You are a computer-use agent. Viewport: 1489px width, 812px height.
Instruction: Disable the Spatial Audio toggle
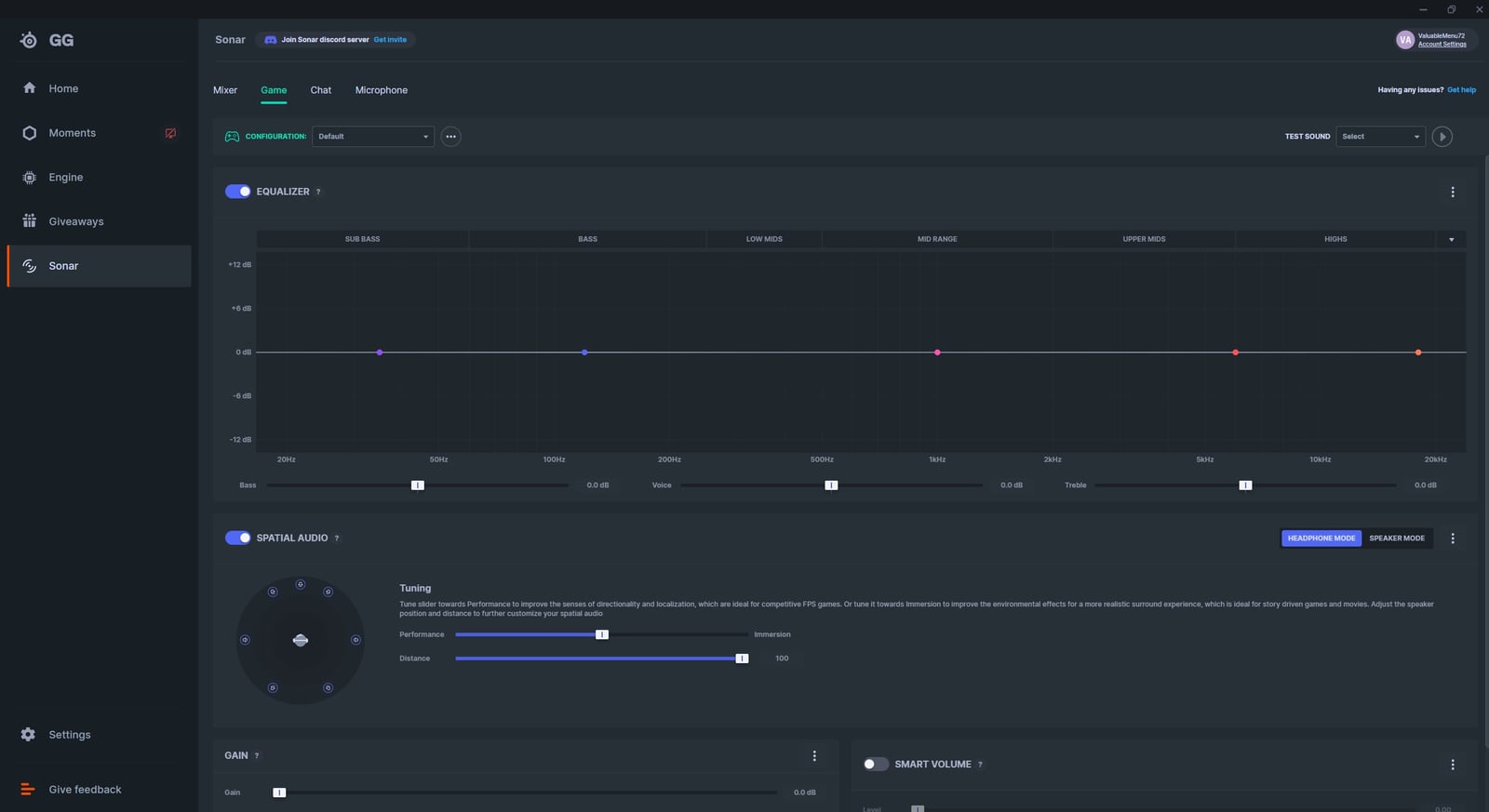point(237,539)
